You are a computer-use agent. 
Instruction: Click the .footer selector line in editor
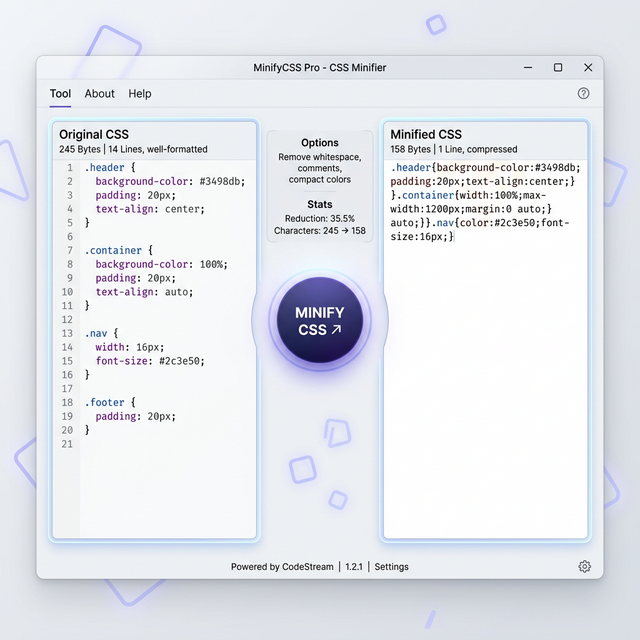click(107, 402)
